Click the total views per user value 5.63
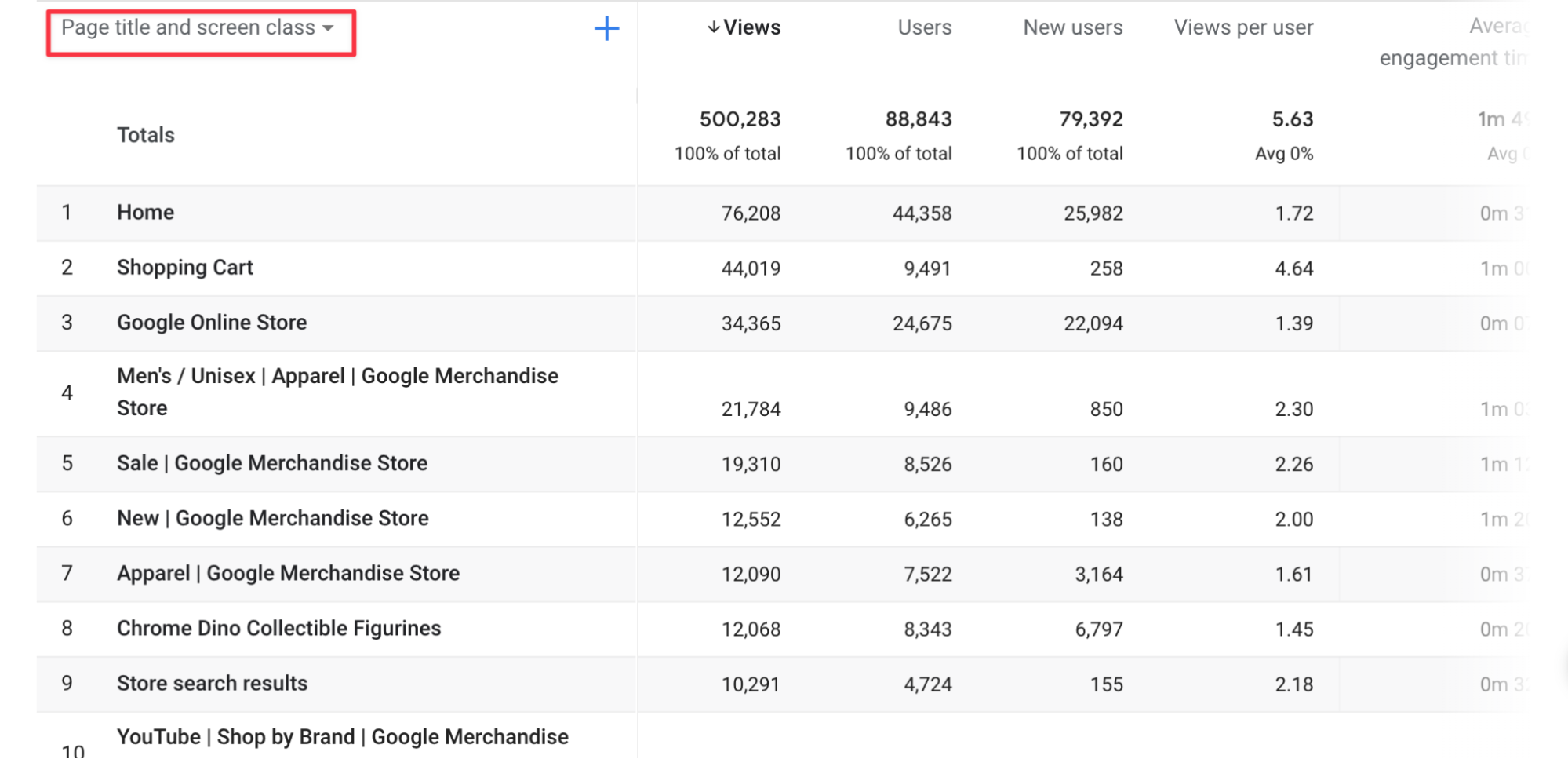The width and height of the screenshot is (1568, 759). coord(1293,119)
